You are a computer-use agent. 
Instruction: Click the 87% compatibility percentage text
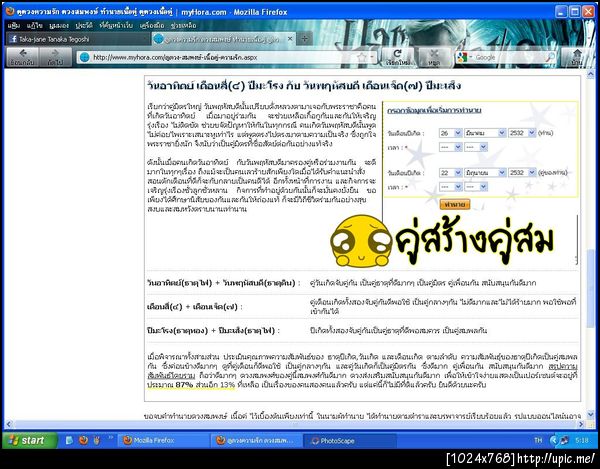click(184, 385)
